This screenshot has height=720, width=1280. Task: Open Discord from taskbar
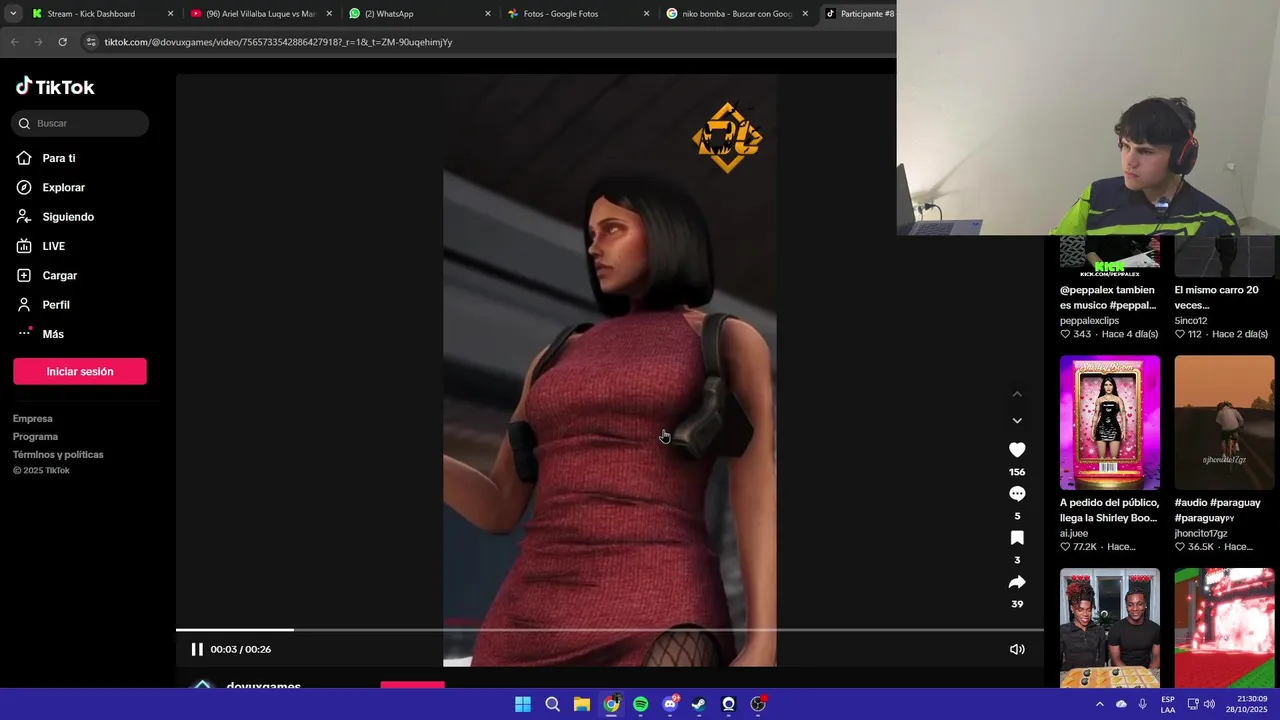pyautogui.click(x=670, y=704)
